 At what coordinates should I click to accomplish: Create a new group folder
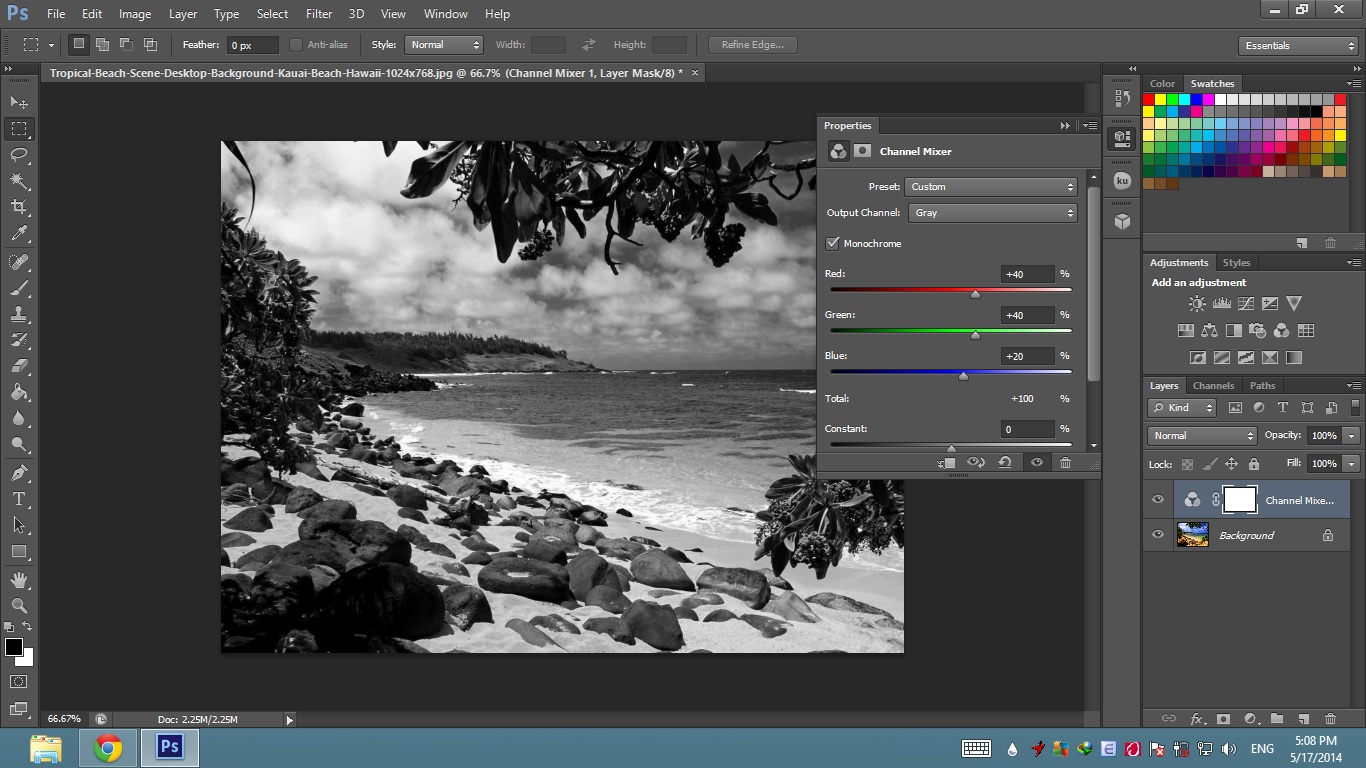click(1276, 718)
